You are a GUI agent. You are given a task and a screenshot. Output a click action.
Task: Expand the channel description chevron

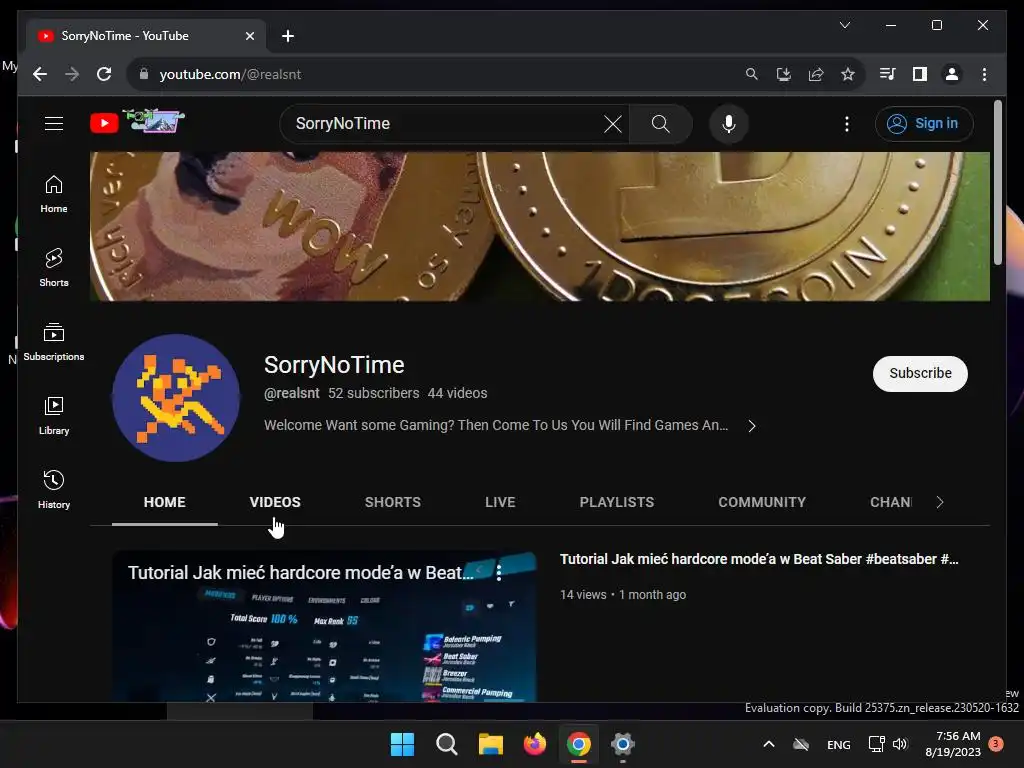pos(752,426)
